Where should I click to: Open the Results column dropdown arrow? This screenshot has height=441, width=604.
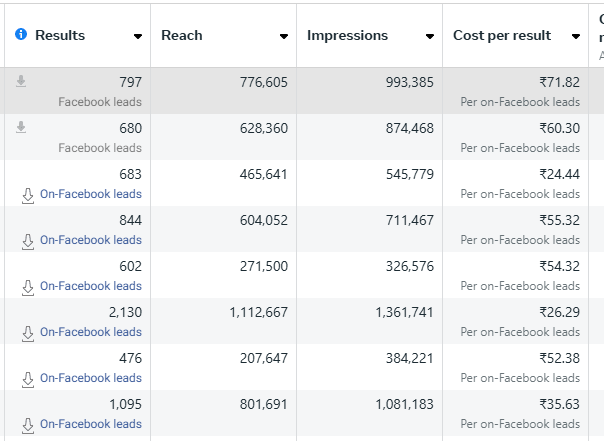pos(137,37)
